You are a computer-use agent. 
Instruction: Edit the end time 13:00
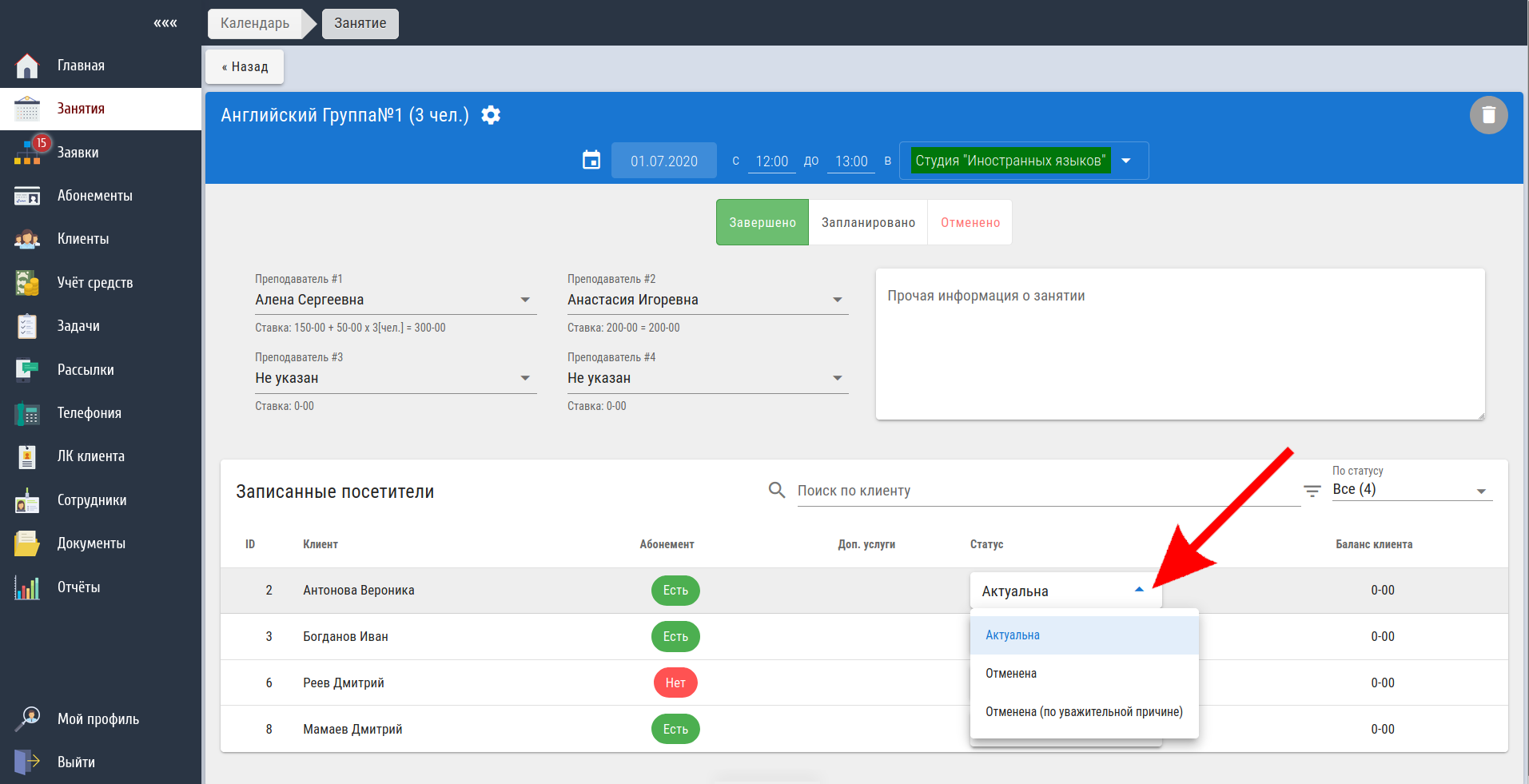[851, 161]
